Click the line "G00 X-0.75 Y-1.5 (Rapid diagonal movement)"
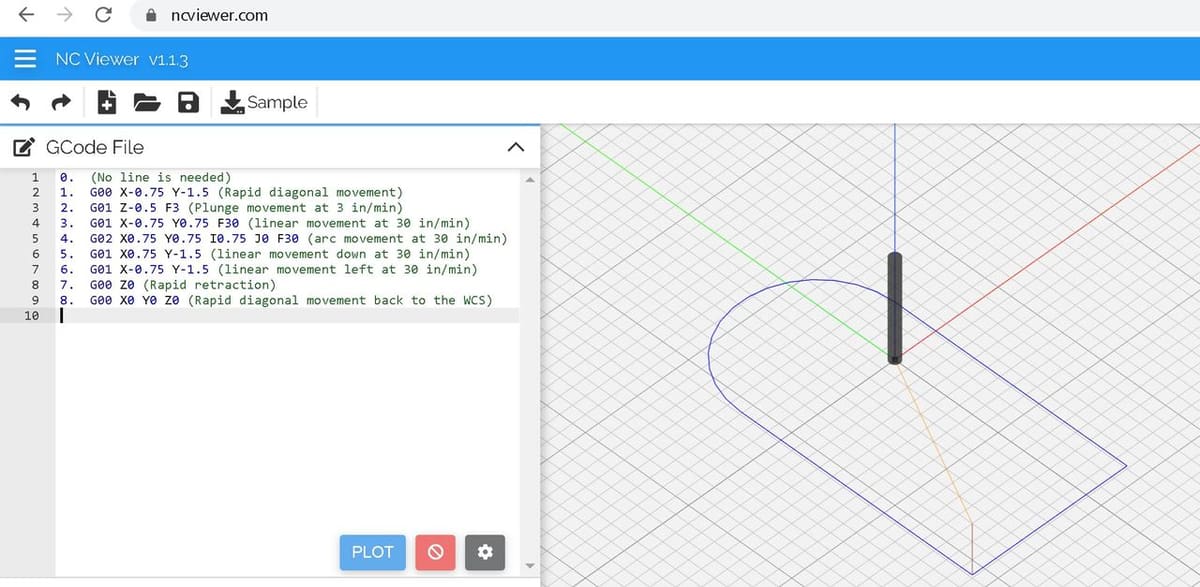The height and width of the screenshot is (587, 1200). pyautogui.click(x=246, y=192)
